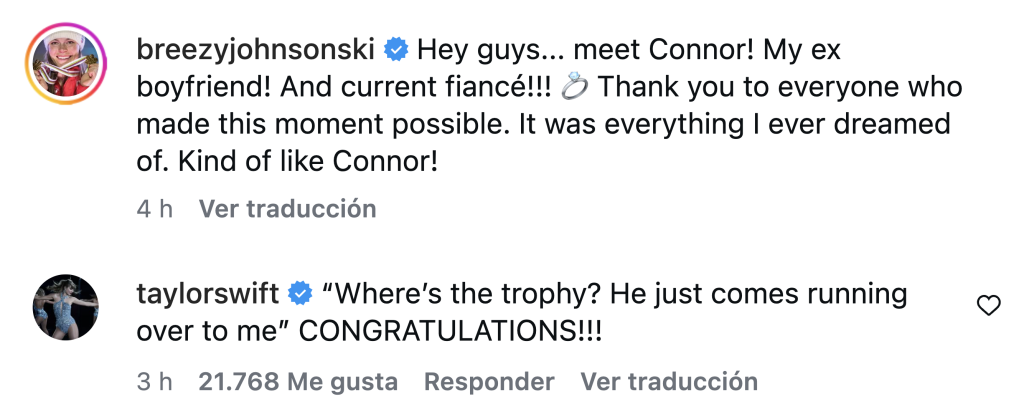1024x404 pixels.
Task: Like taylorswift's comment with the heart icon
Action: 988,307
